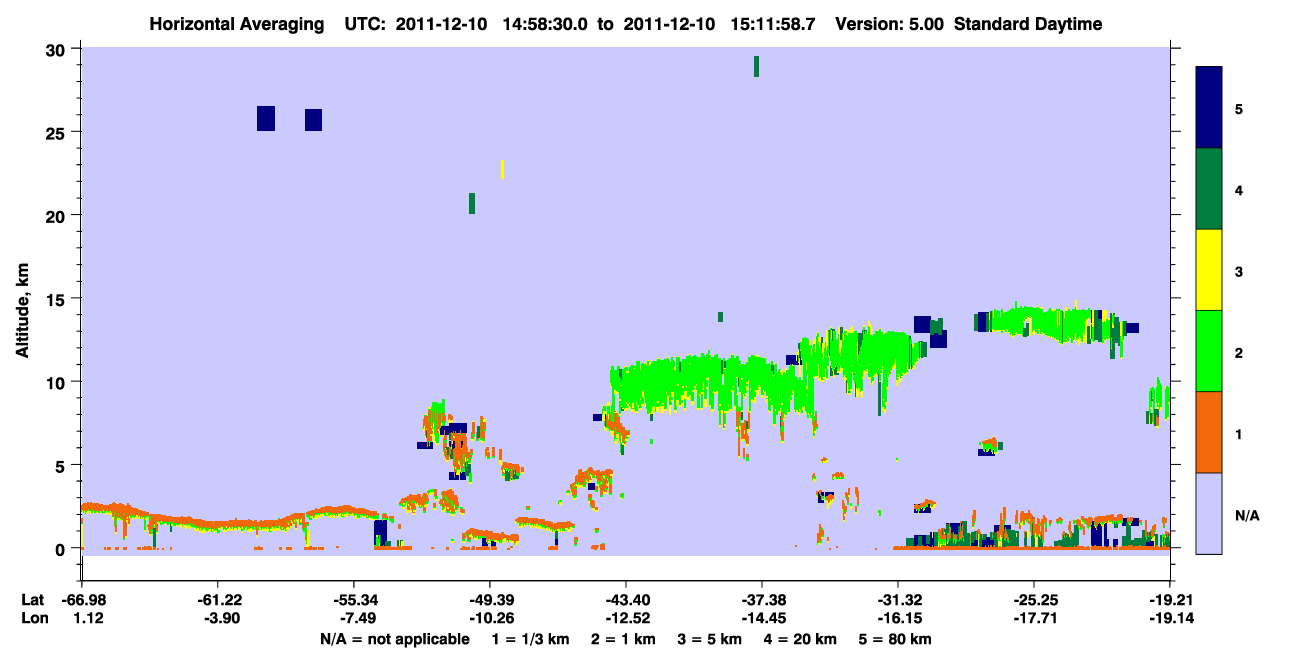1300x667 pixels.
Task: Click the Altitude, km axis label
Action: pos(23,300)
